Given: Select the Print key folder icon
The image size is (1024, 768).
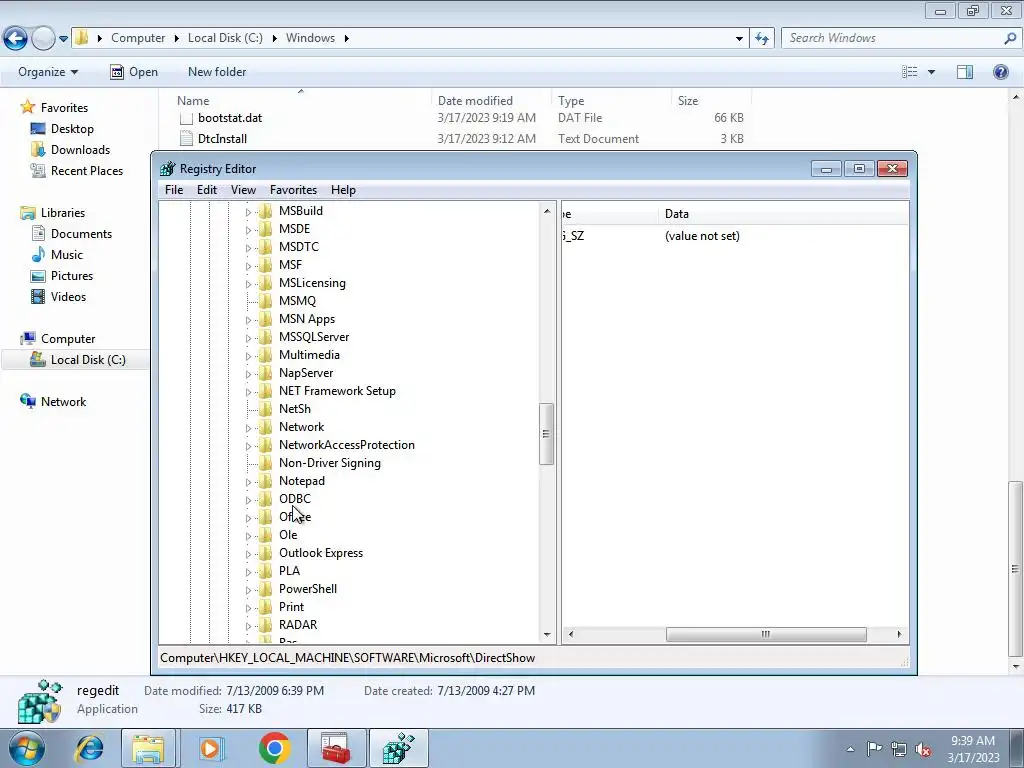Looking at the screenshot, I should (265, 607).
